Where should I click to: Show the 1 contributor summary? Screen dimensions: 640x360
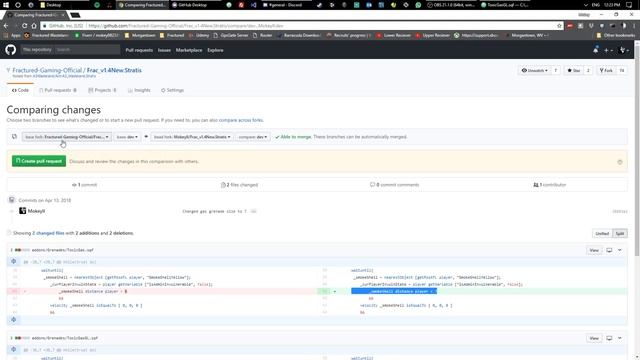[550, 185]
